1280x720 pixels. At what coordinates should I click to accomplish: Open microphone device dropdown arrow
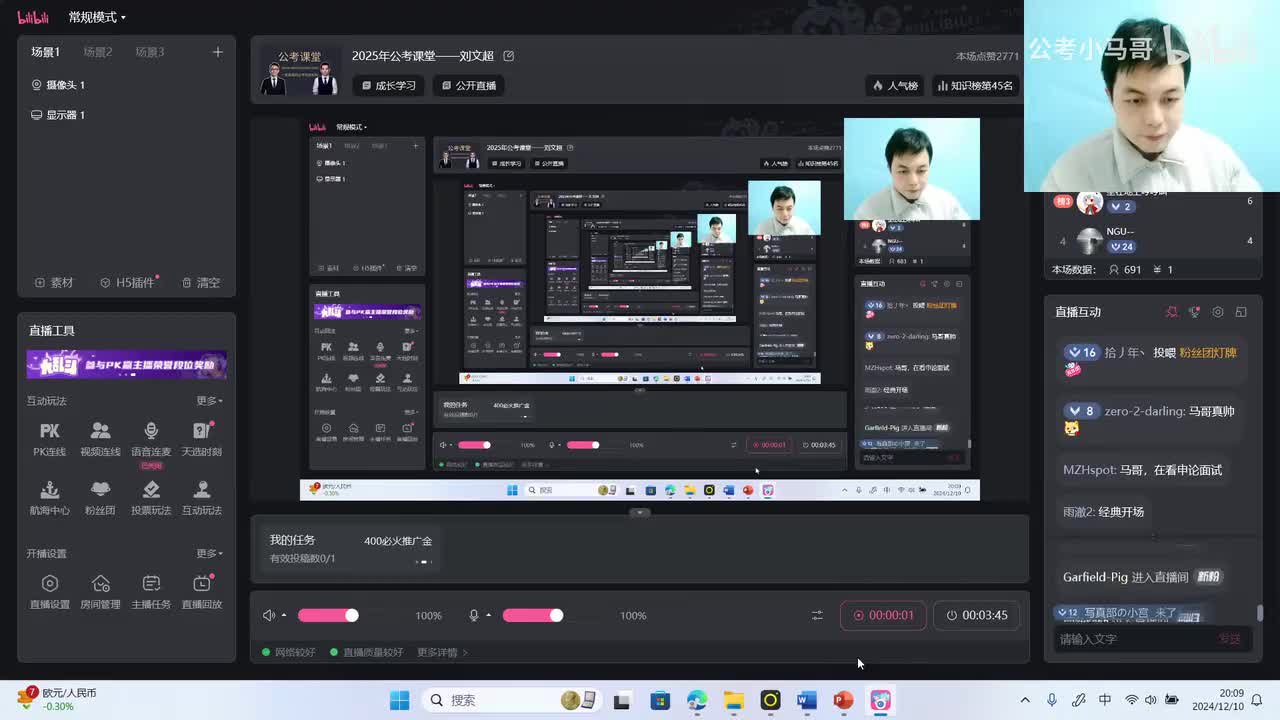click(x=488, y=616)
